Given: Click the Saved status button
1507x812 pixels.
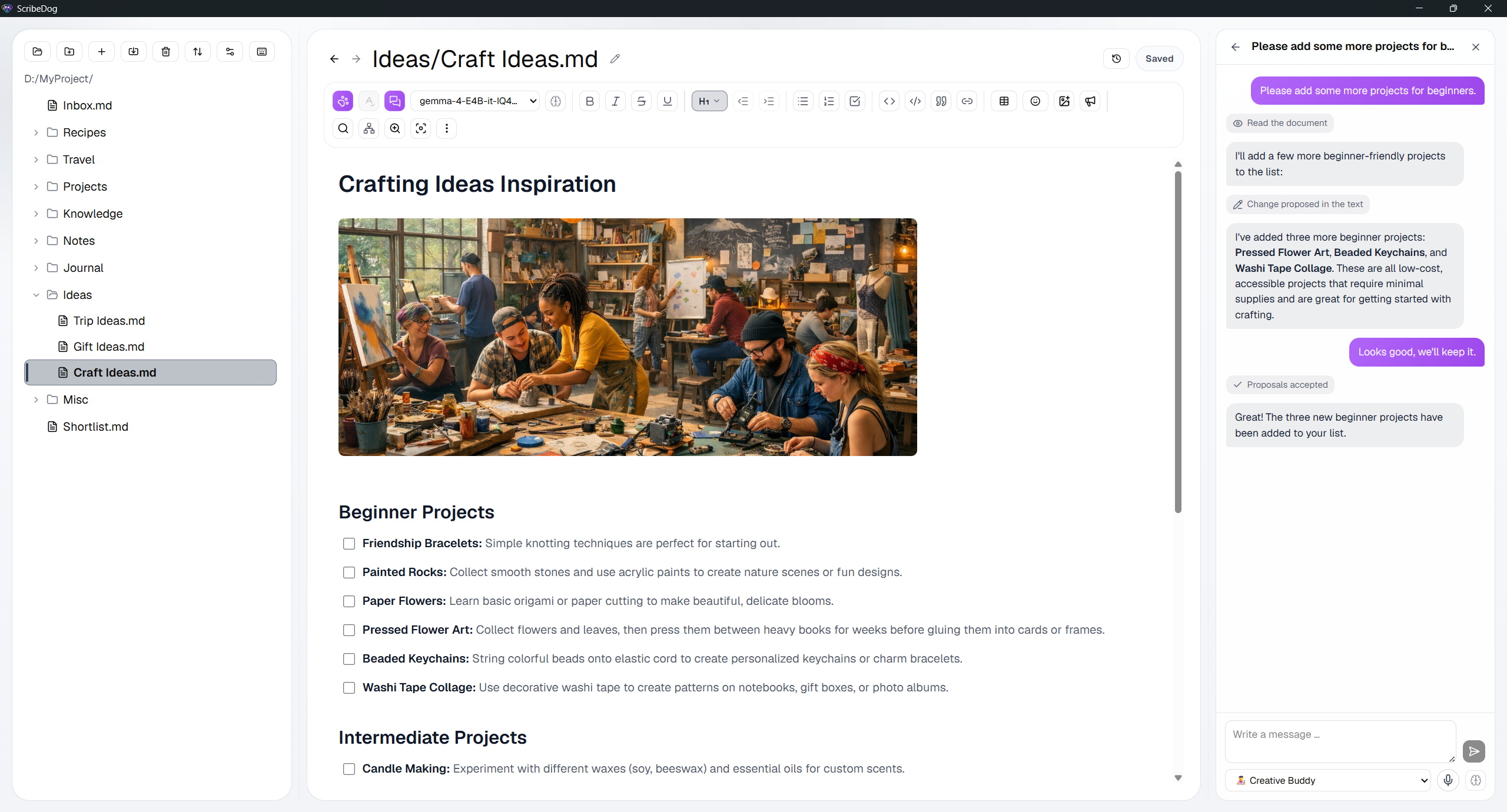Looking at the screenshot, I should coord(1159,59).
